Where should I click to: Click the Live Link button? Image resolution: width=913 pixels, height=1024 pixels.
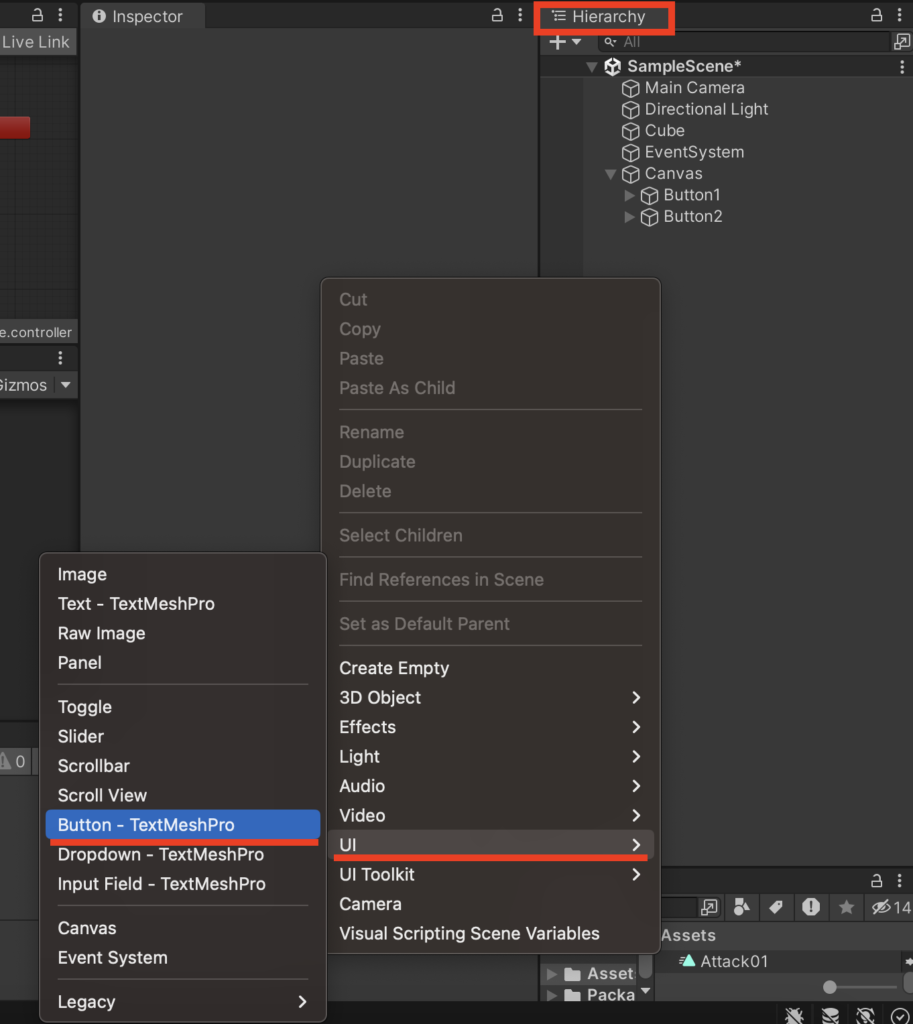click(x=34, y=42)
